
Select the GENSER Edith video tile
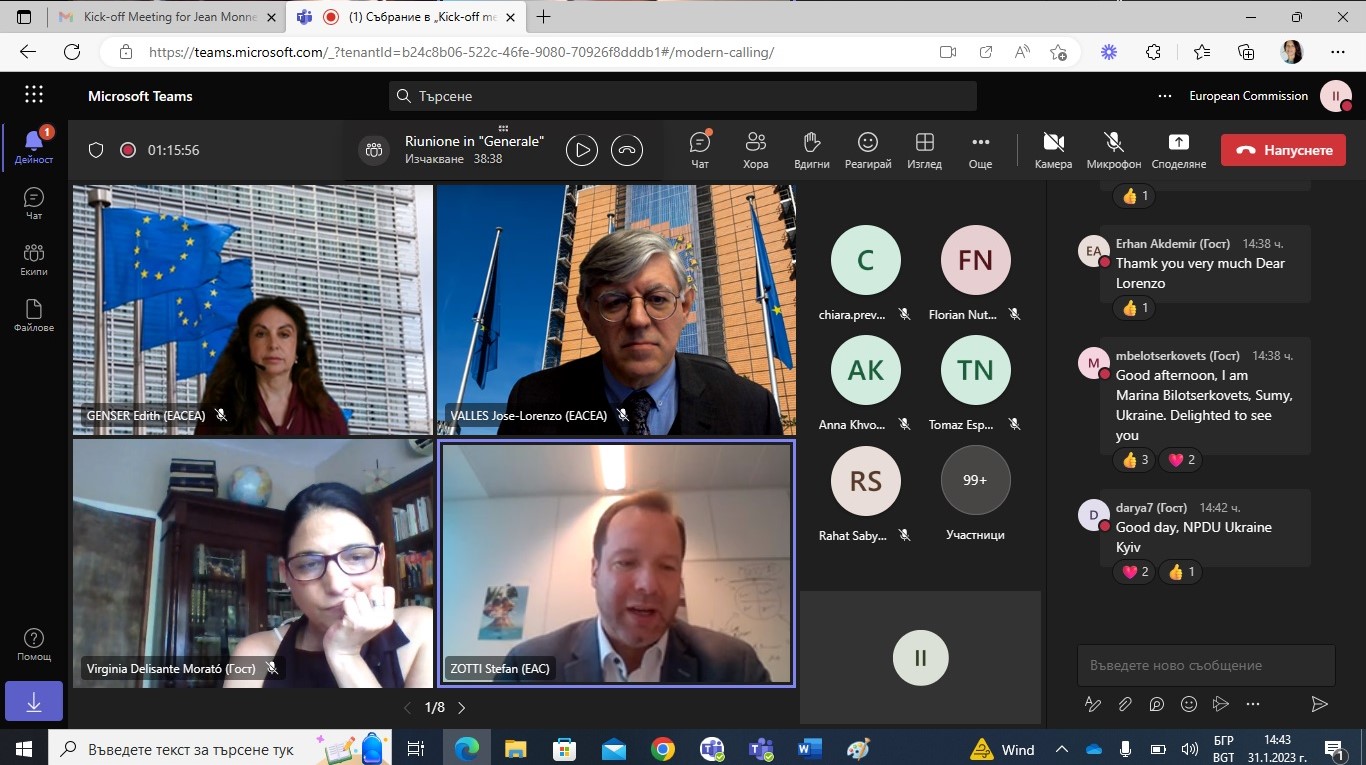253,310
